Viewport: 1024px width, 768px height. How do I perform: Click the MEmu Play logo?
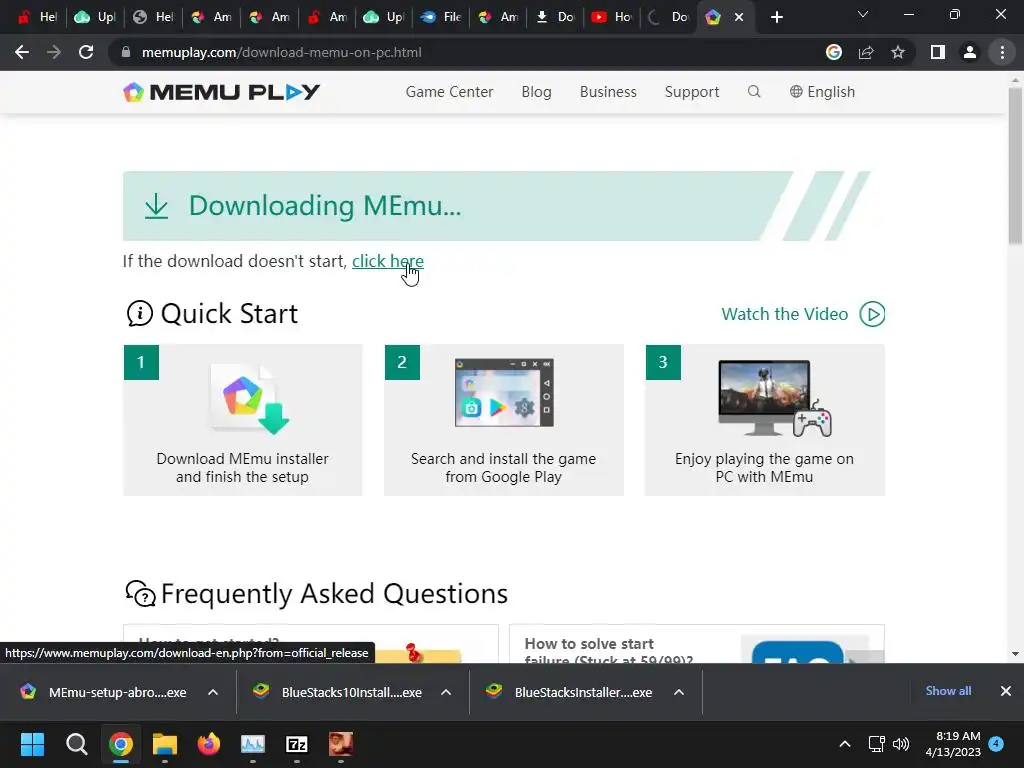coord(221,92)
